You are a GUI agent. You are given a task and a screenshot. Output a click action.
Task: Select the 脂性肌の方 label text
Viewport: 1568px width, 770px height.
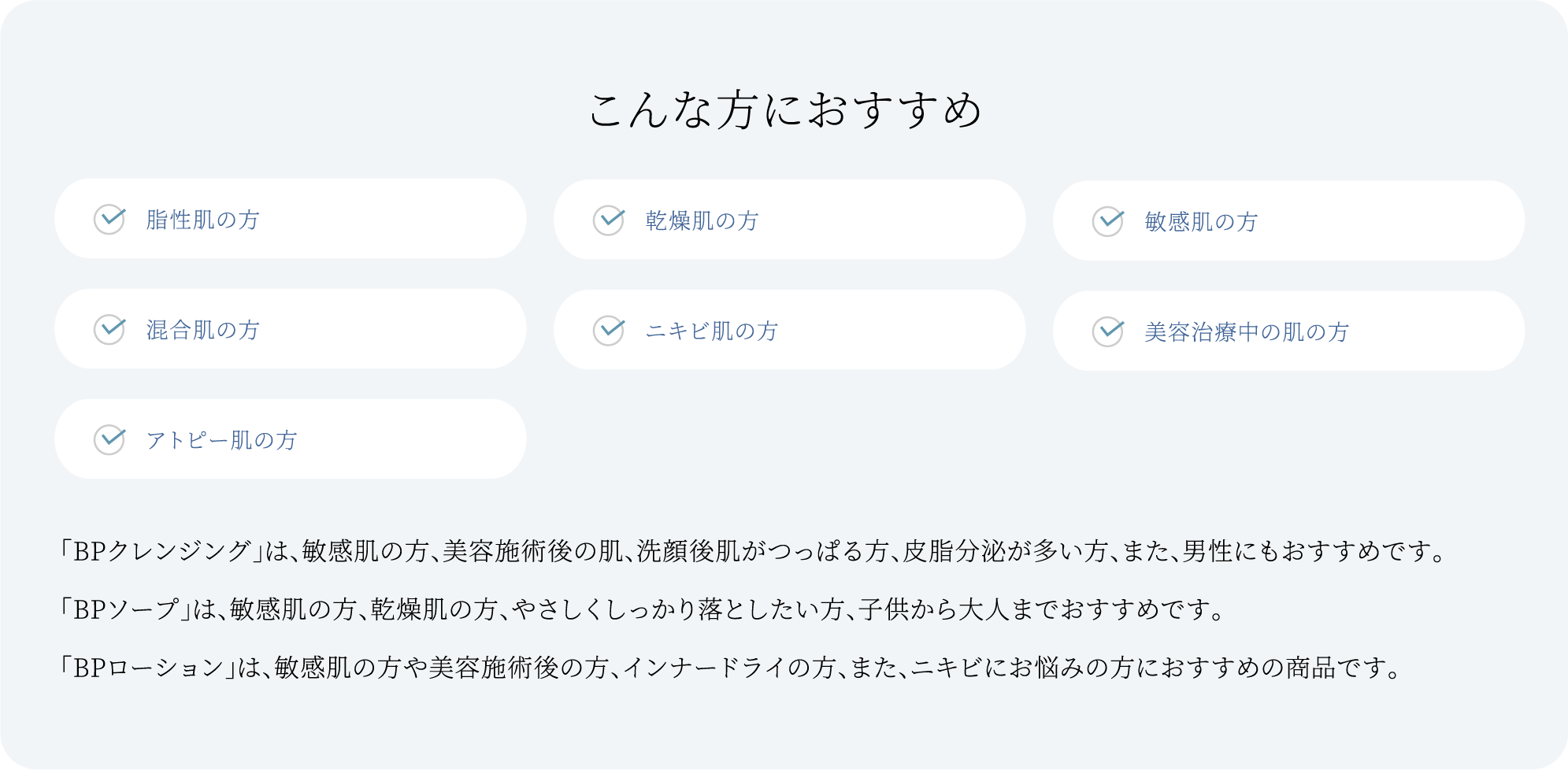(203, 220)
